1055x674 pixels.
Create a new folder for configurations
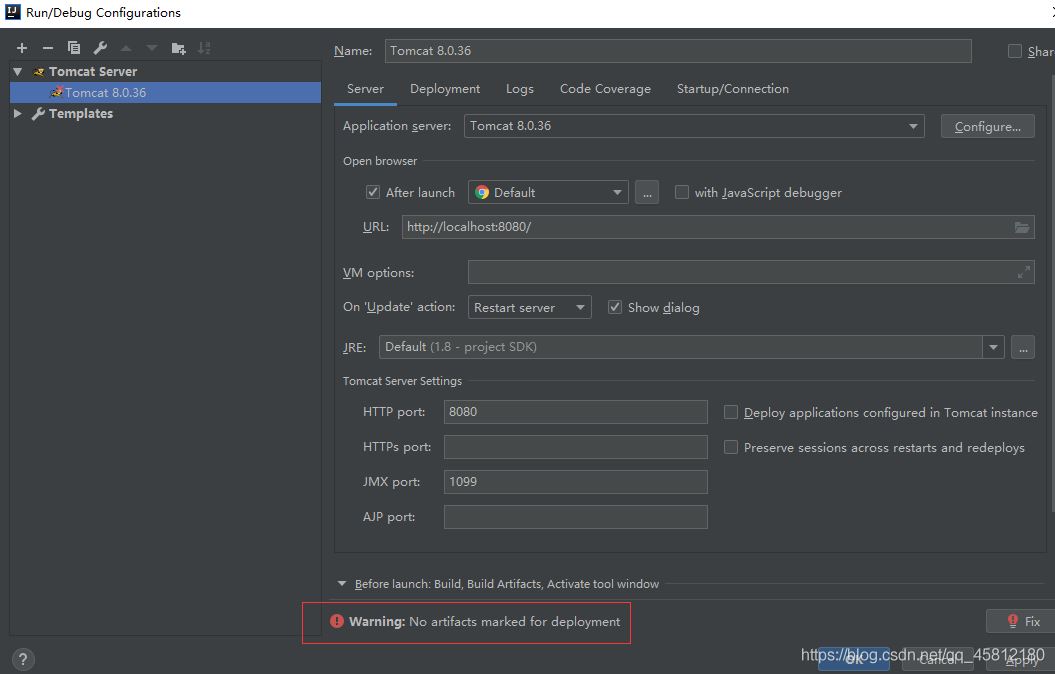(178, 47)
